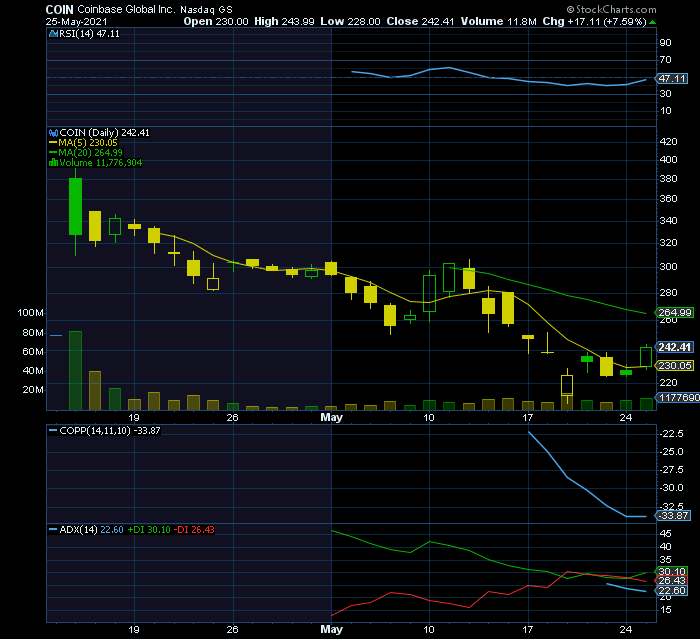Screen dimensions: 700x639
Task: Click the 10 date label under price chart
Action: (x=429, y=417)
